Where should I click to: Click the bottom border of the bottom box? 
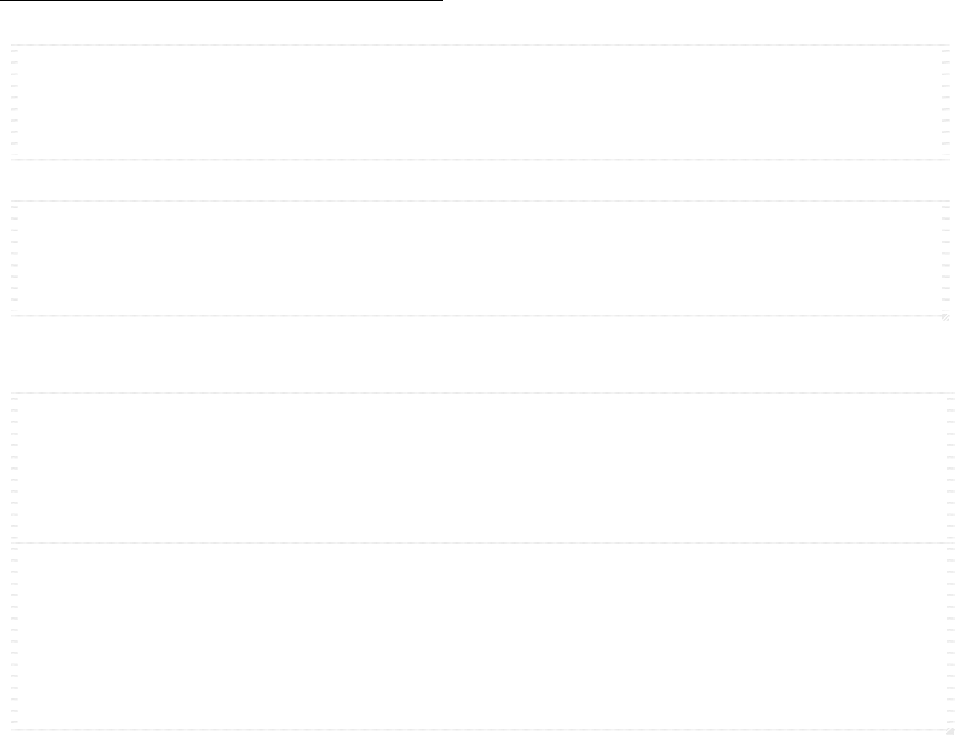tap(482, 730)
